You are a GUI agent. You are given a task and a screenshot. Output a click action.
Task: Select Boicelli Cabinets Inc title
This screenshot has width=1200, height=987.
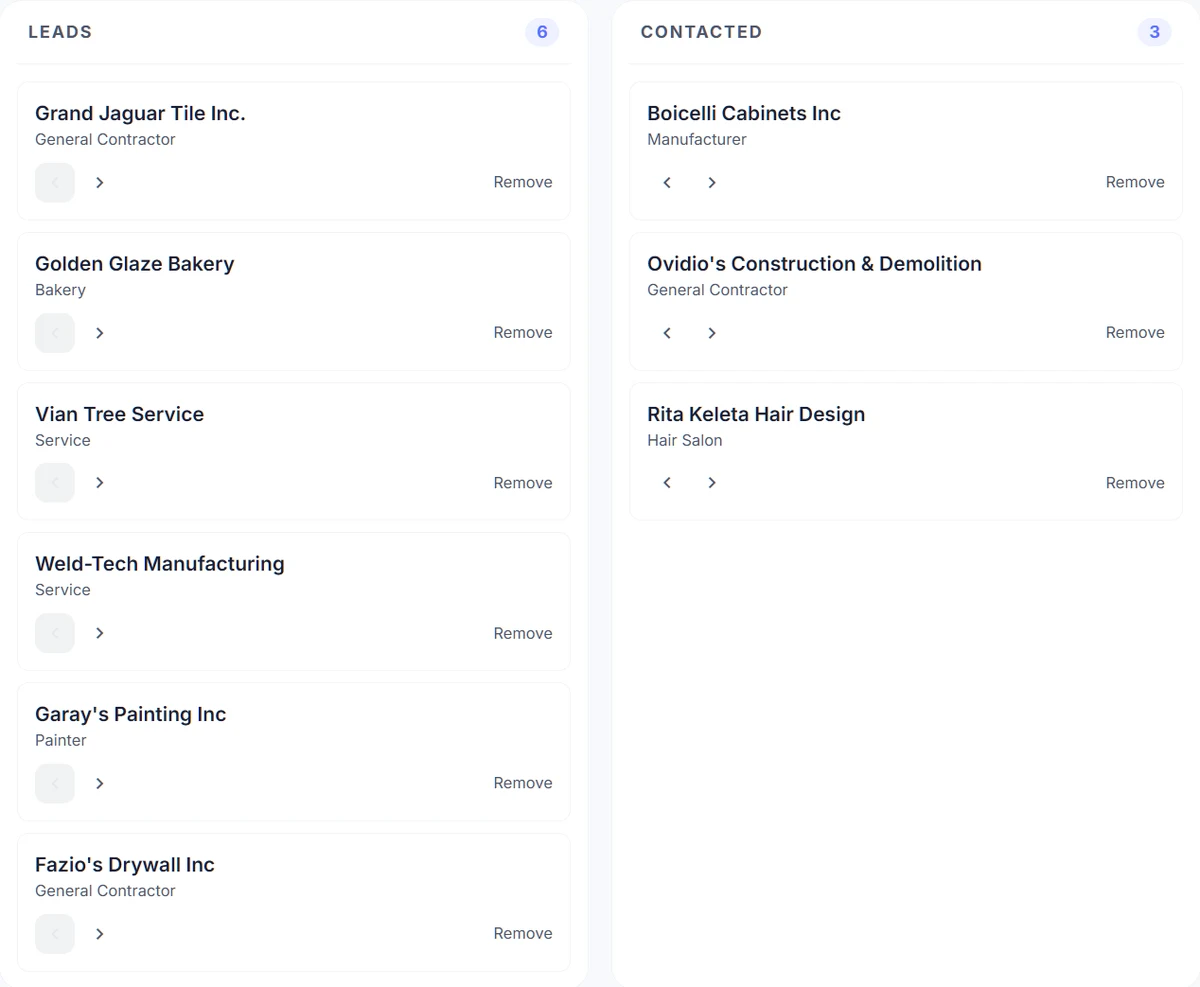(x=744, y=113)
